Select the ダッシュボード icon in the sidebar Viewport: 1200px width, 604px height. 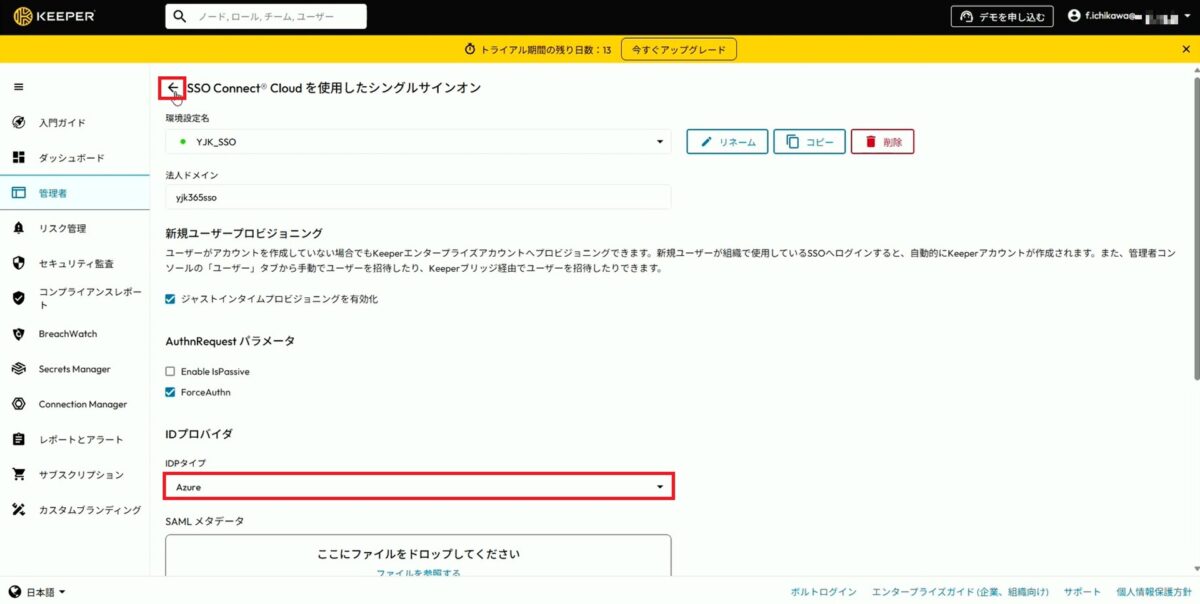tap(17, 157)
